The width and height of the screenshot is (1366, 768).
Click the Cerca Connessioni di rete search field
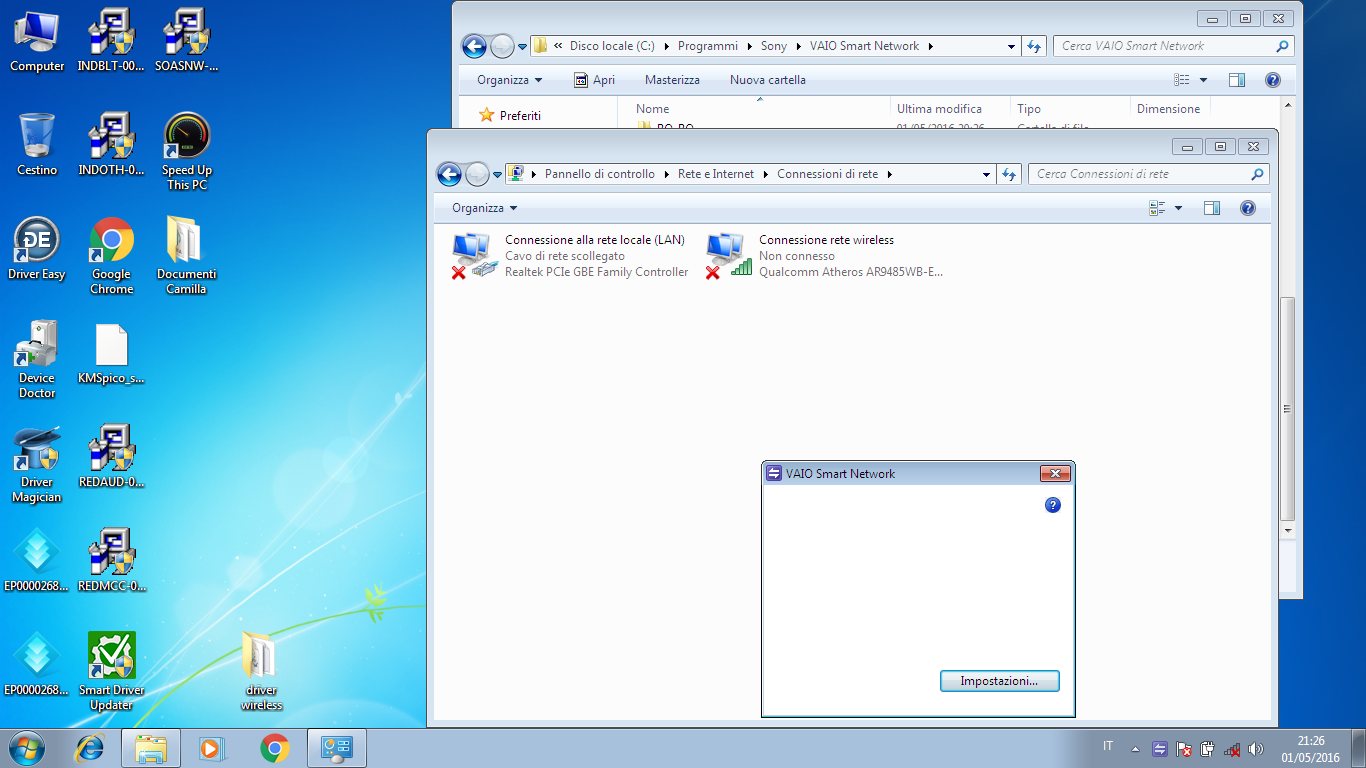click(x=1140, y=174)
